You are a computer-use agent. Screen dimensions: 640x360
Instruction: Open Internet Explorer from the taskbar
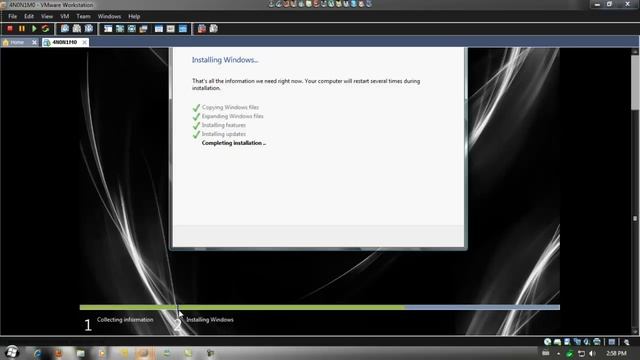[38, 353]
